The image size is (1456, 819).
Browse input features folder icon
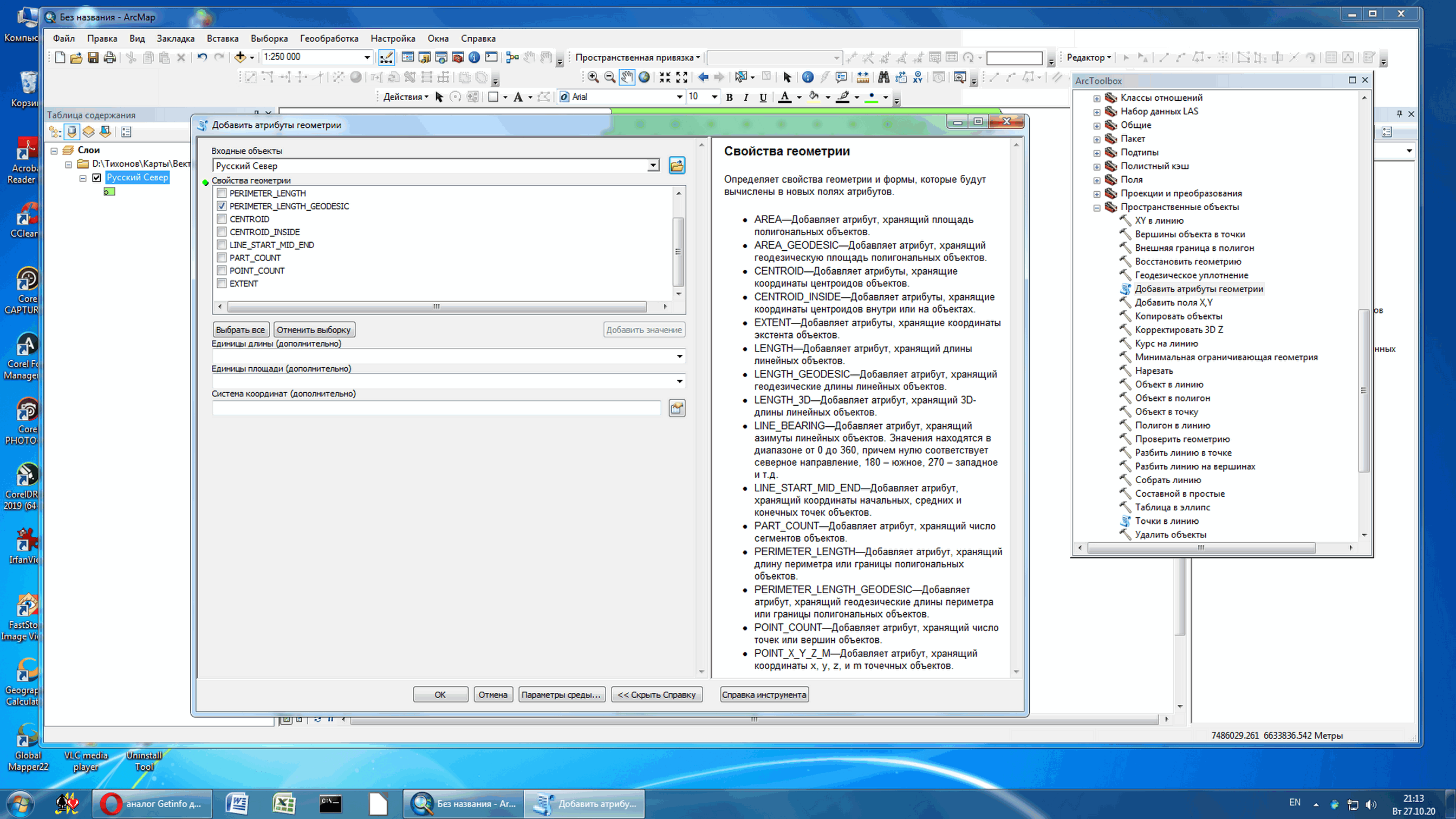[x=677, y=166]
